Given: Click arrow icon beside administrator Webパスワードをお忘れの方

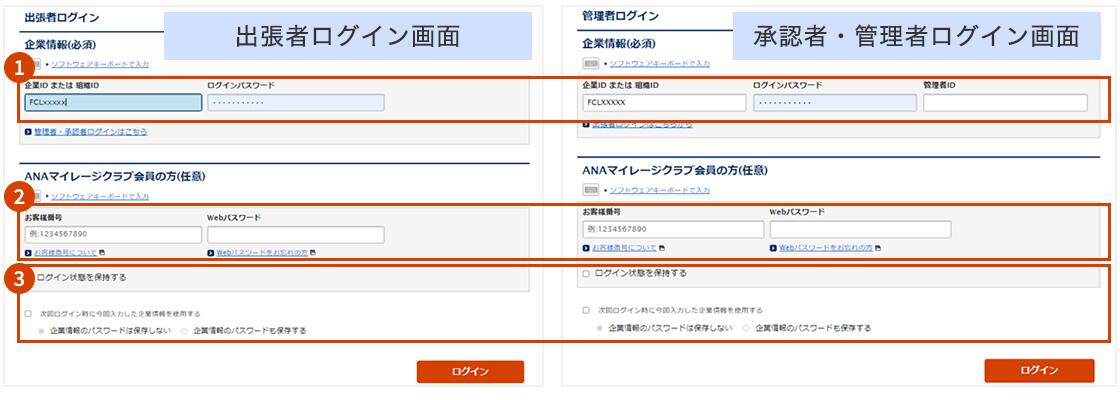Looking at the screenshot, I should (x=773, y=247).
